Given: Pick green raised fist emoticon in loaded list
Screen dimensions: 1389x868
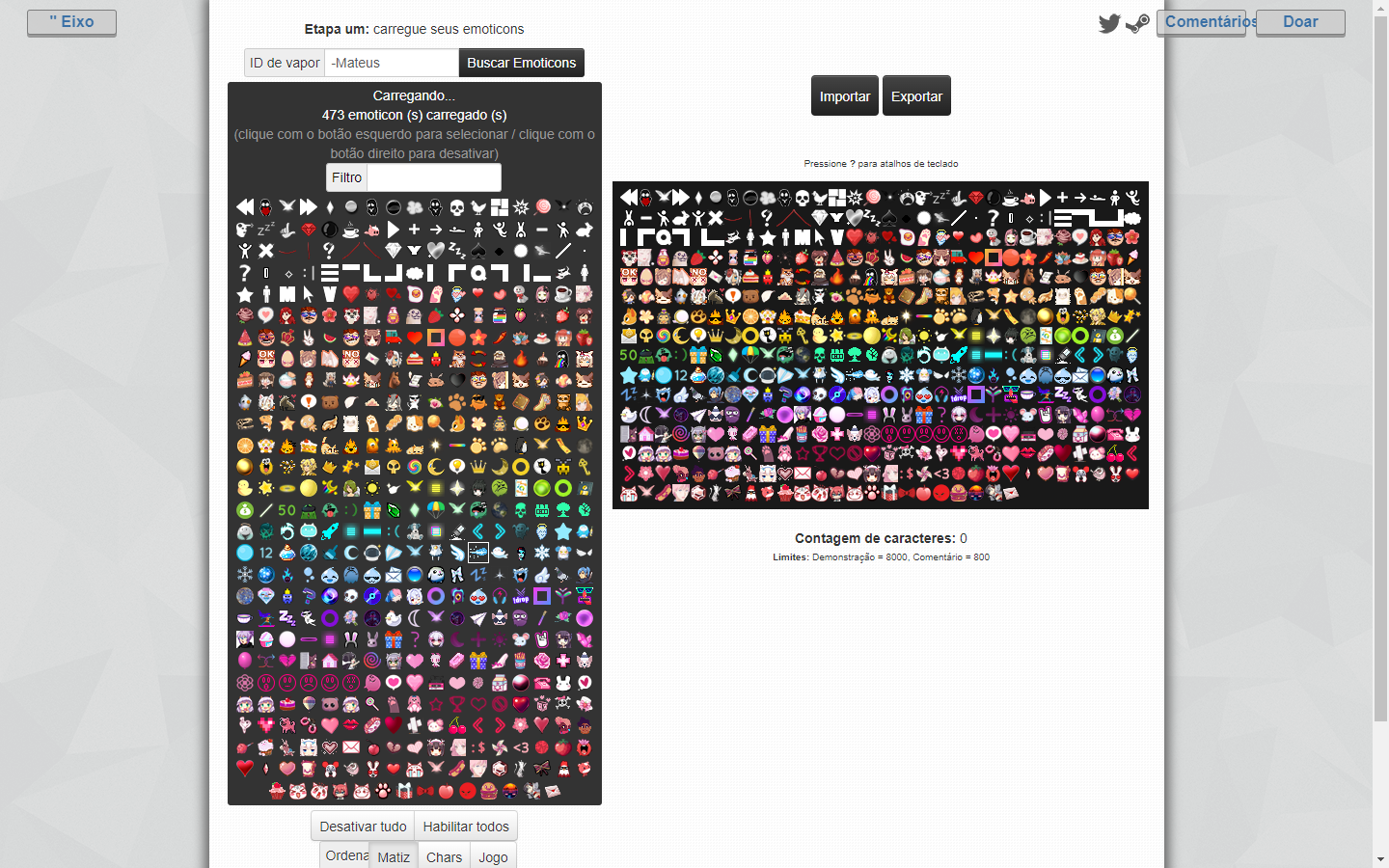Looking at the screenshot, I should point(585,510).
